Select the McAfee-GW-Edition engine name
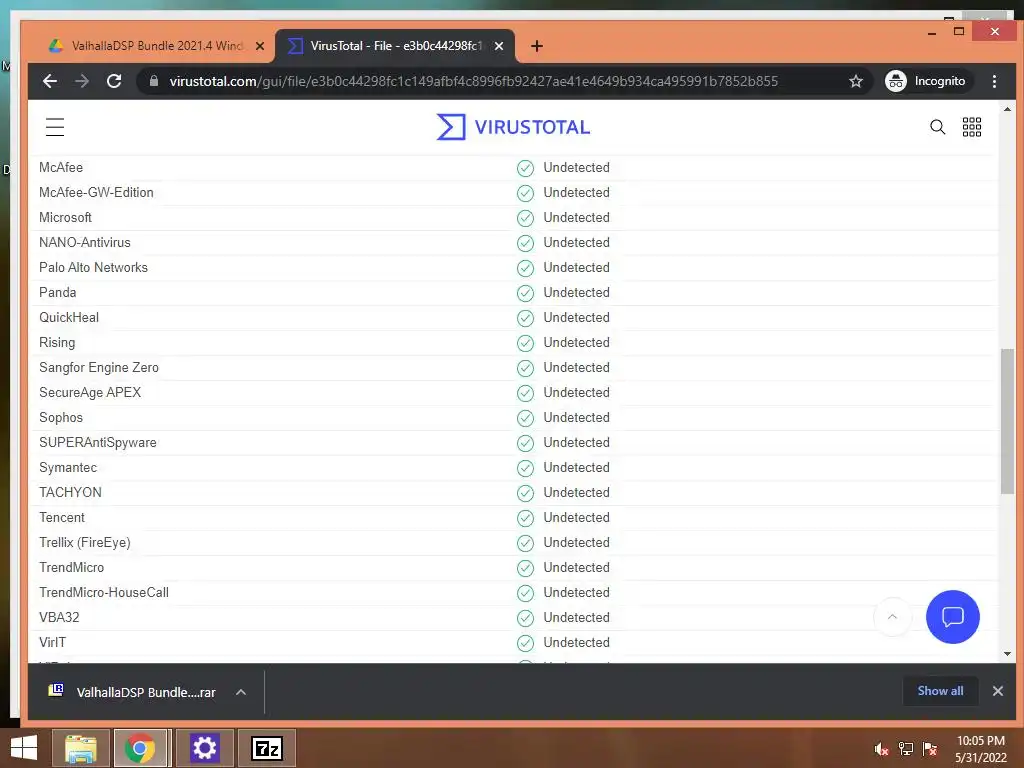The height and width of the screenshot is (768, 1024). pyautogui.click(x=96, y=193)
